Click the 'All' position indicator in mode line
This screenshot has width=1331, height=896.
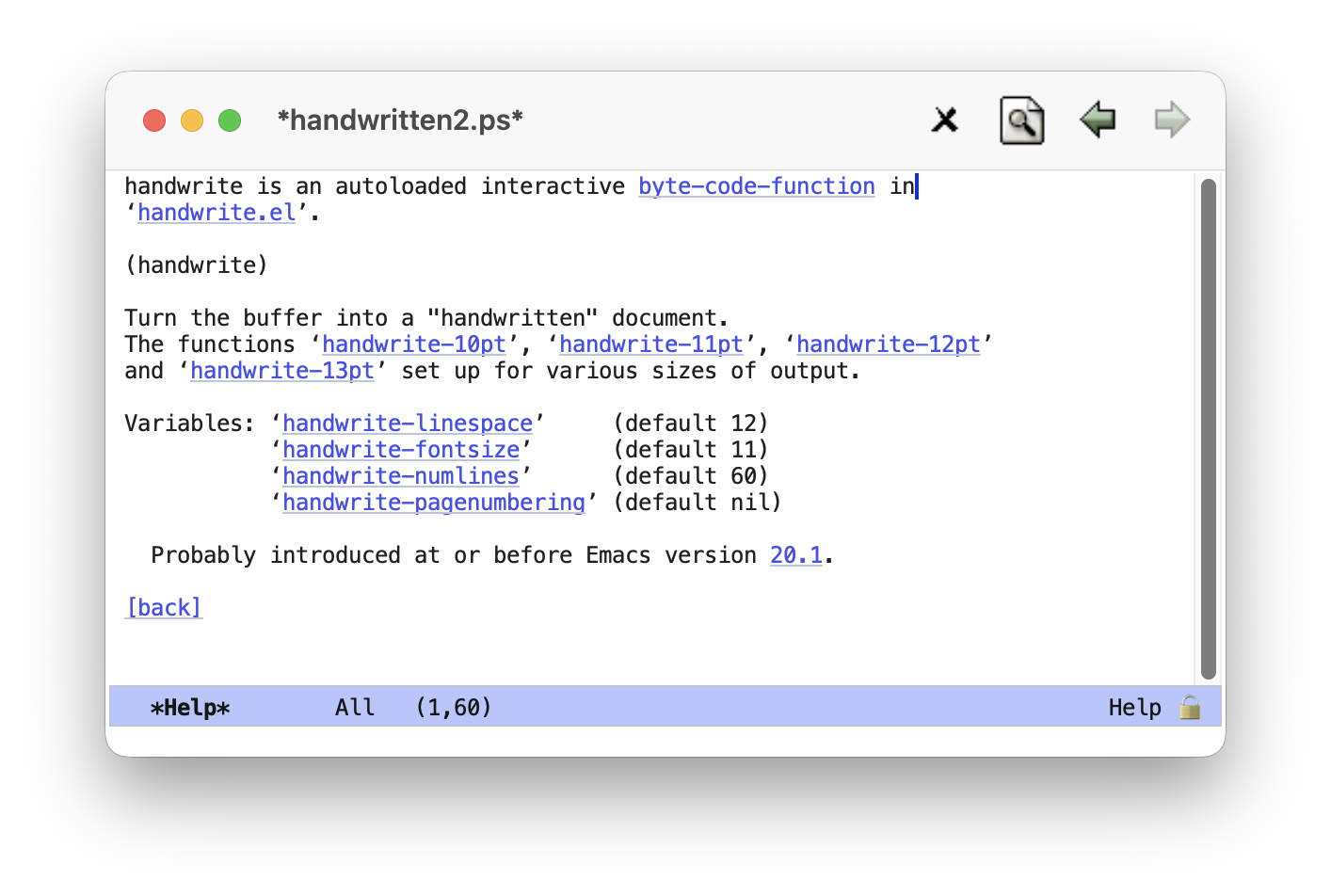tap(355, 707)
